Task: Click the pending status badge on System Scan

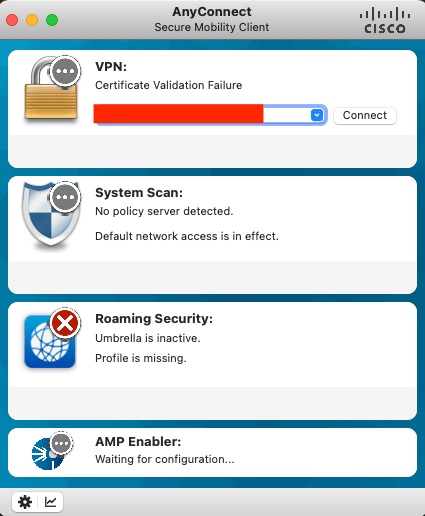Action: pyautogui.click(x=65, y=197)
